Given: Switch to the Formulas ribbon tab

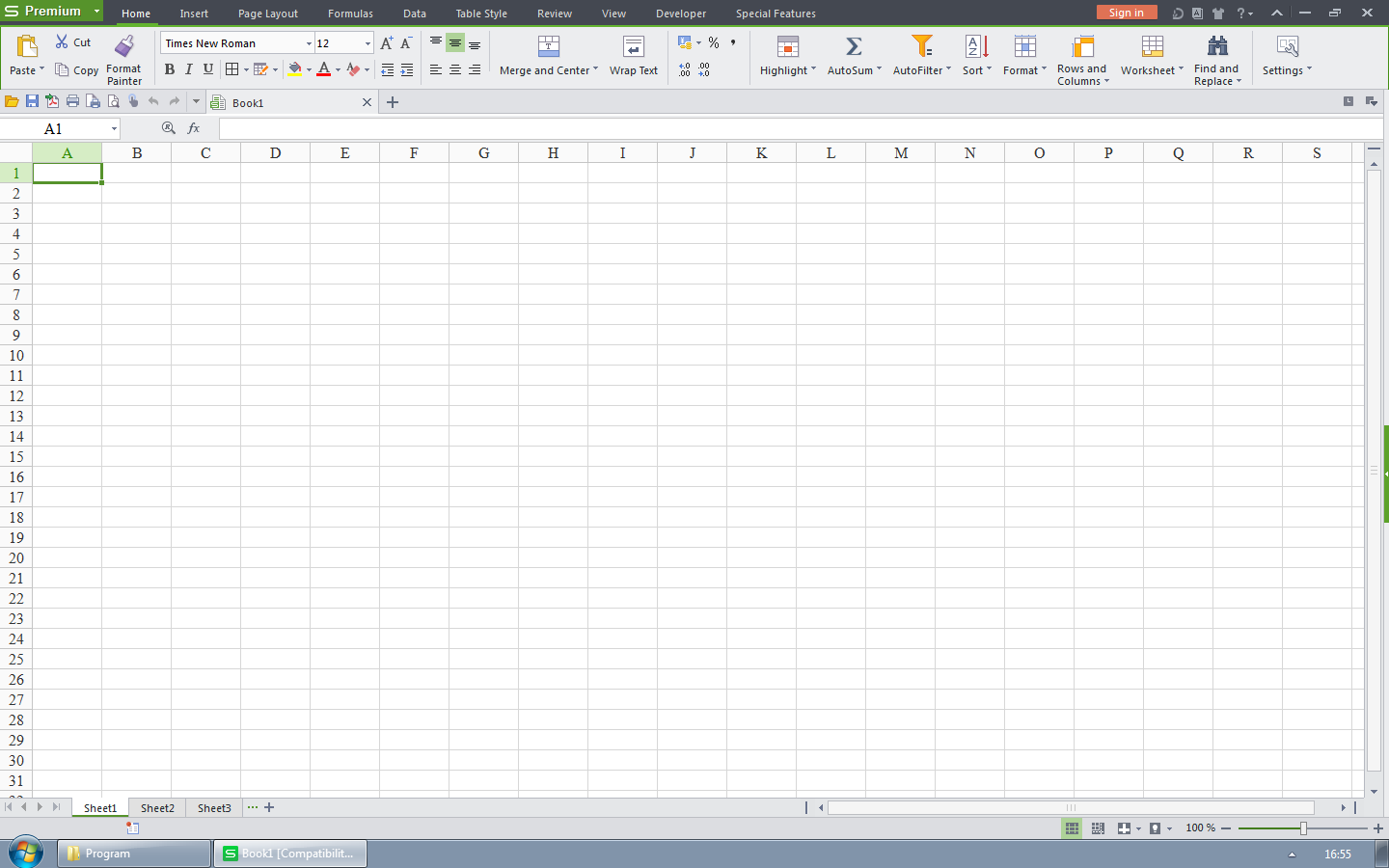Looking at the screenshot, I should [350, 13].
